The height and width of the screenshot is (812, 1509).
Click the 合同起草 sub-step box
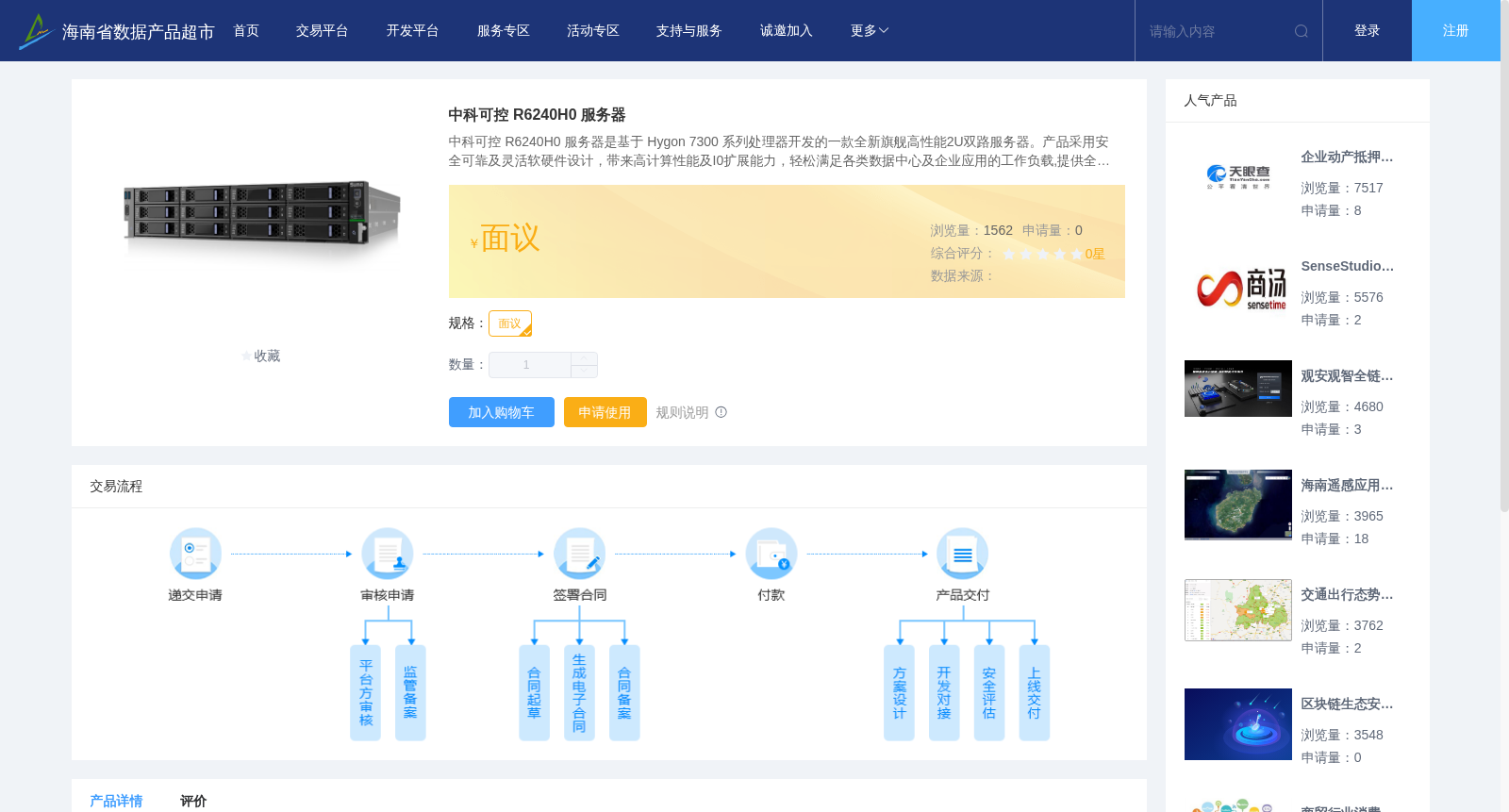click(x=534, y=693)
